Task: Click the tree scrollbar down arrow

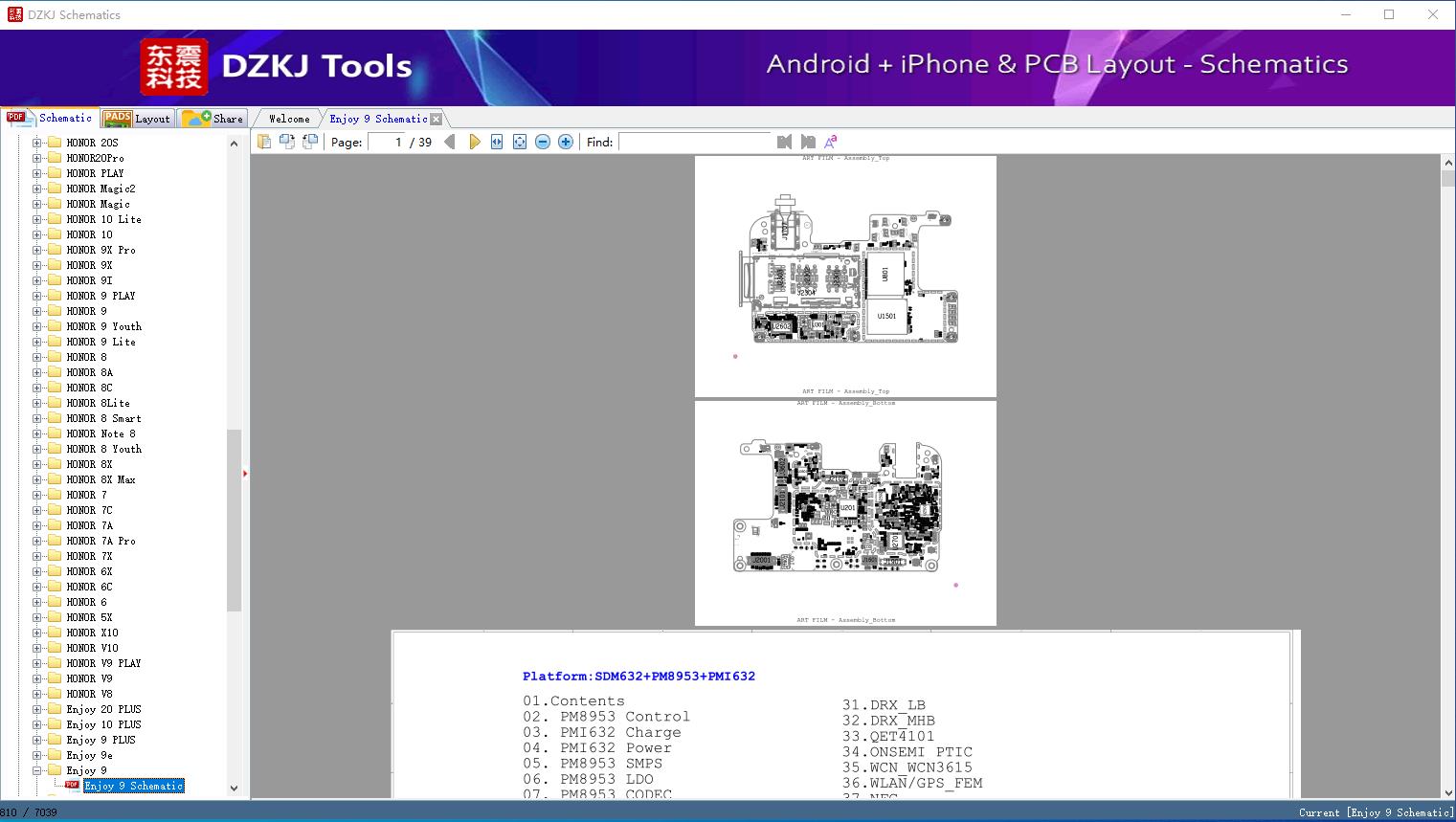Action: click(x=234, y=789)
